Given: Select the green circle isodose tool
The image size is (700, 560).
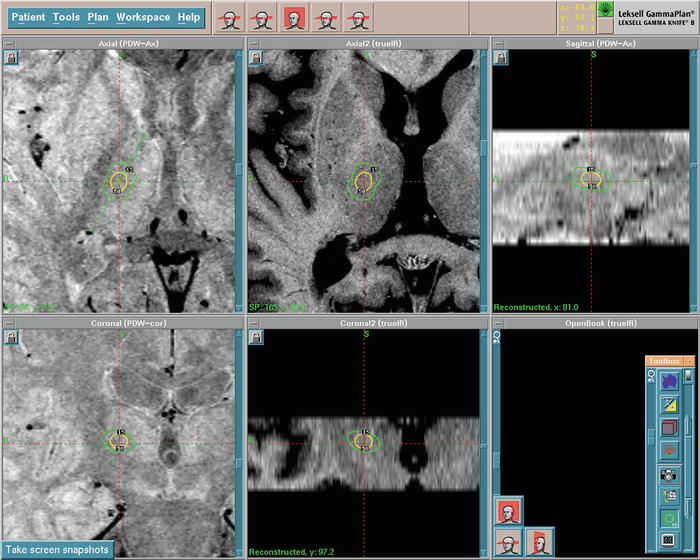Looking at the screenshot, I should point(669,518).
